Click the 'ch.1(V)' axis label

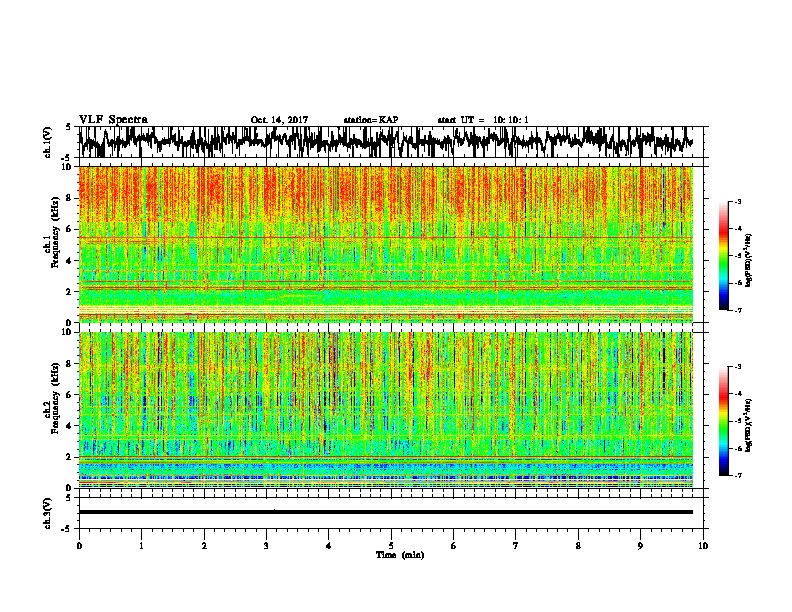(x=48, y=142)
